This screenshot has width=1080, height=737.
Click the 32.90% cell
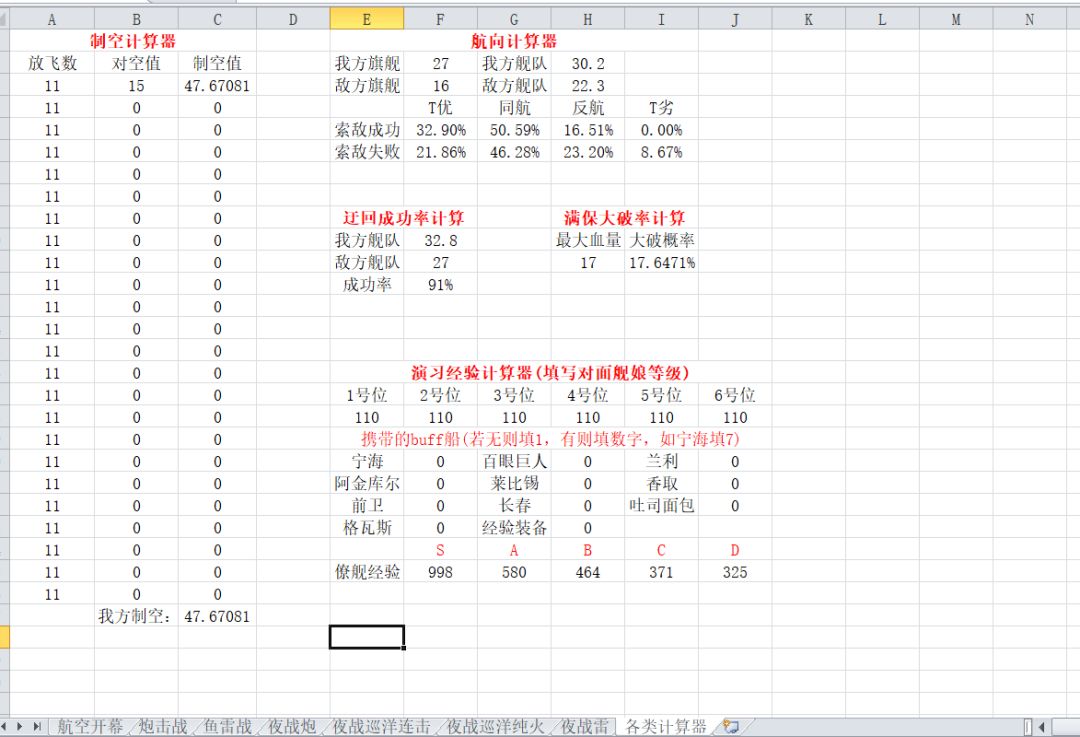click(440, 129)
